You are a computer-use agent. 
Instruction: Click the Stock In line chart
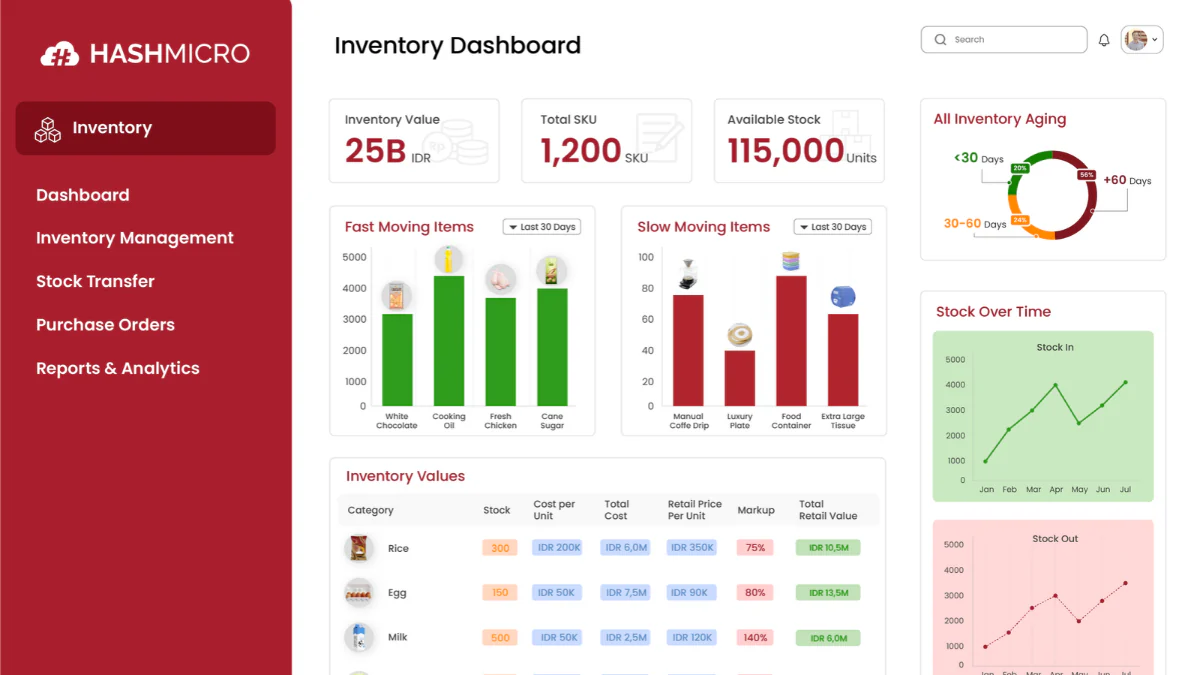click(1043, 416)
